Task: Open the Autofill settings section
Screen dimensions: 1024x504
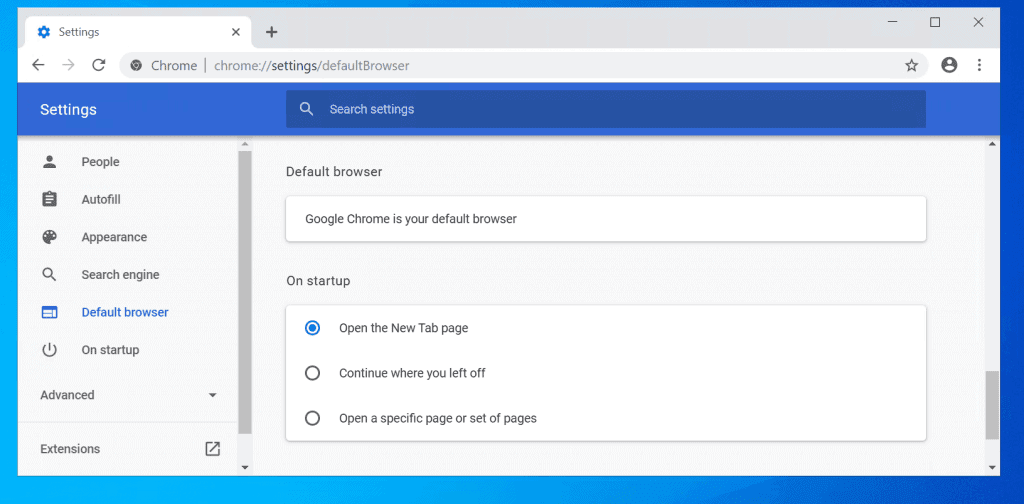Action: [x=101, y=199]
